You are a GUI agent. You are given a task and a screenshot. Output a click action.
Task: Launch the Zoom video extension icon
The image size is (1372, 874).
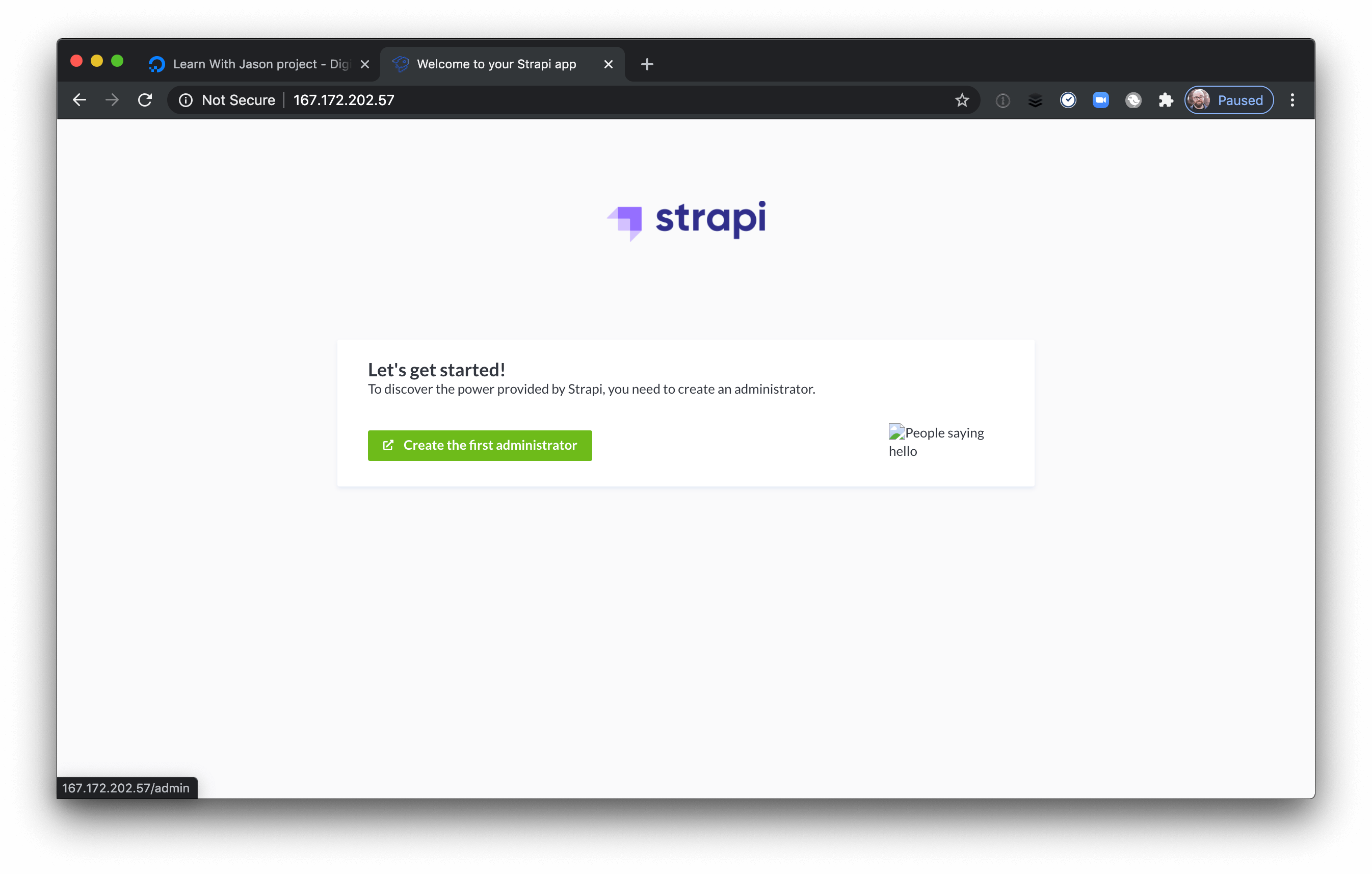click(1100, 100)
